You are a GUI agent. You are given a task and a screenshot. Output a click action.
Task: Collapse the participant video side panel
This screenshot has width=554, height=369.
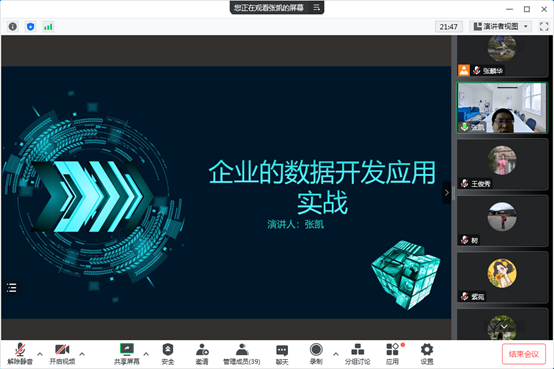(x=447, y=193)
